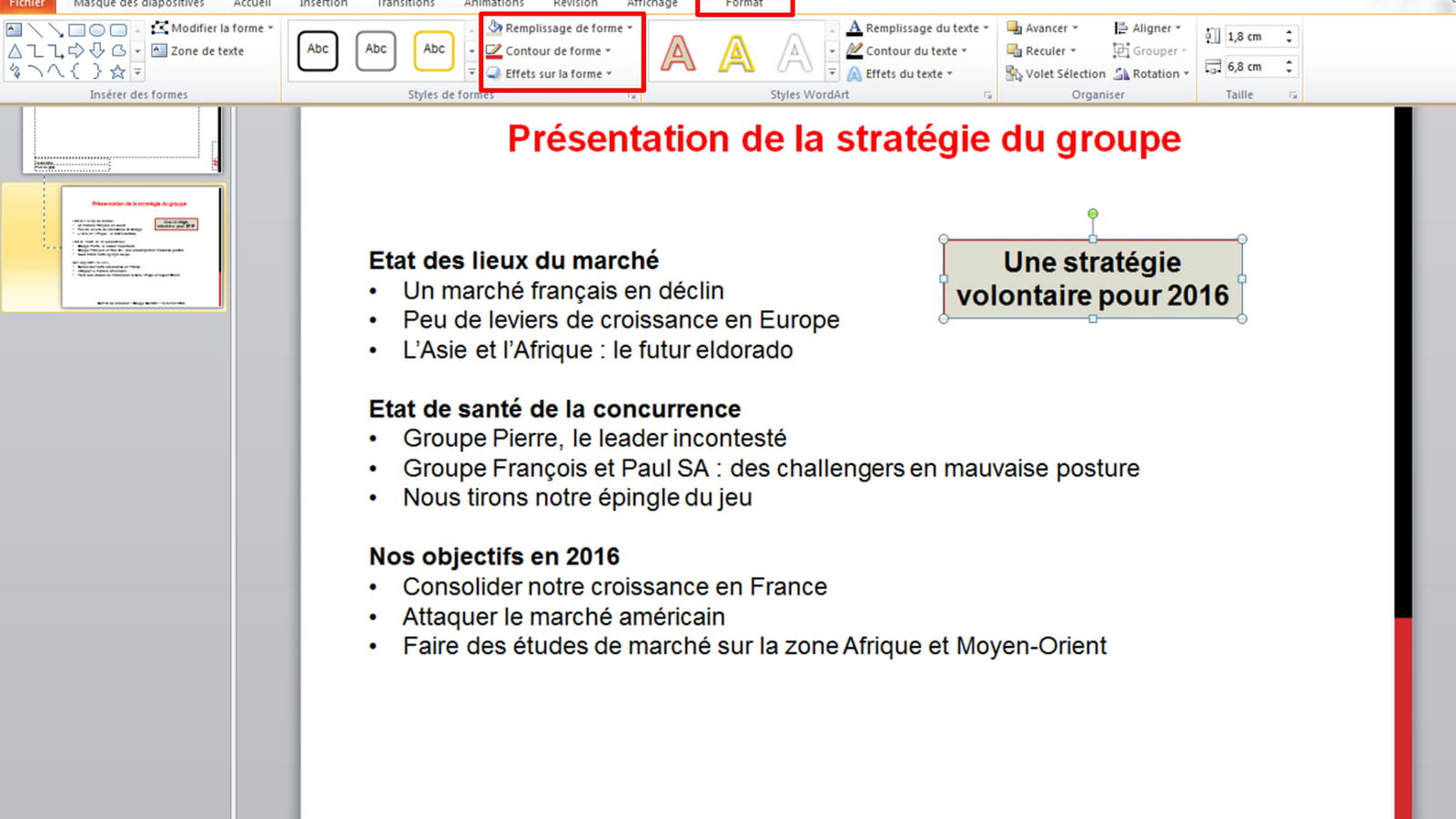
Task: Apply the yellow outlined WordArt A style
Action: tap(736, 53)
